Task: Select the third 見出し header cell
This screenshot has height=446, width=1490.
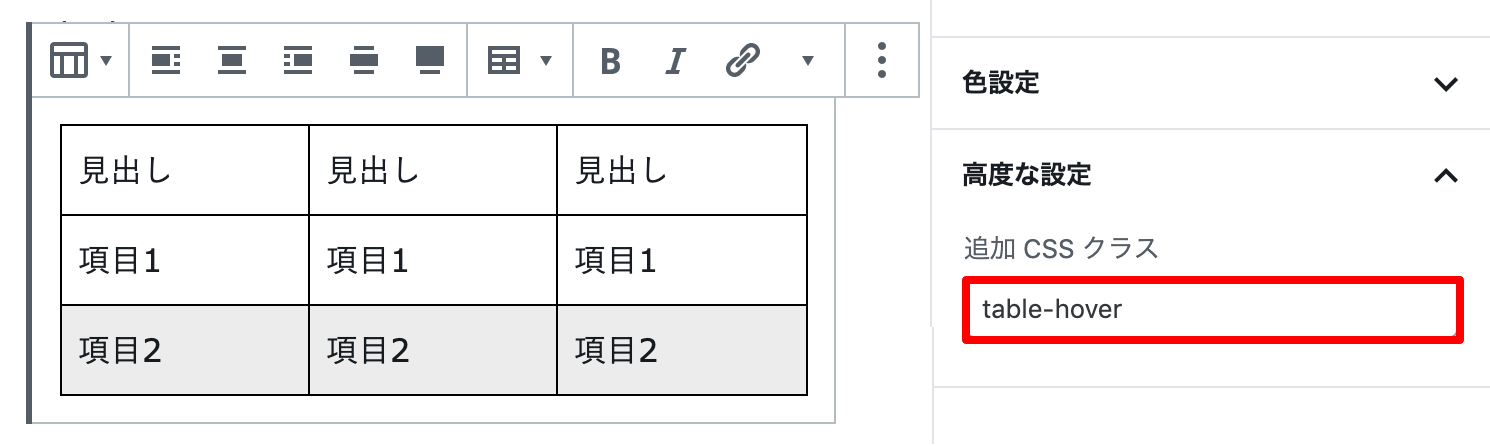Action: 682,170
